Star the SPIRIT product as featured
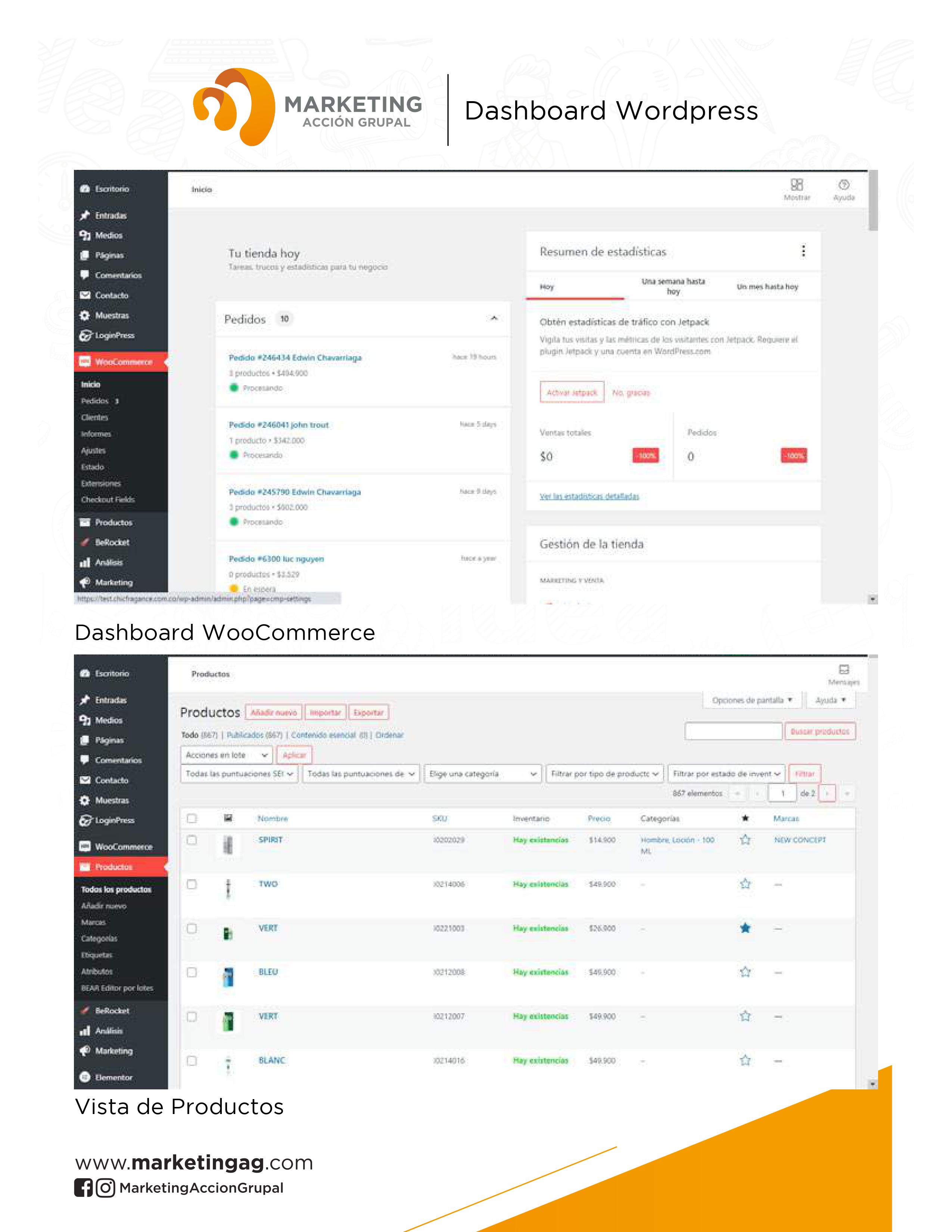952x1232 pixels. coord(745,840)
